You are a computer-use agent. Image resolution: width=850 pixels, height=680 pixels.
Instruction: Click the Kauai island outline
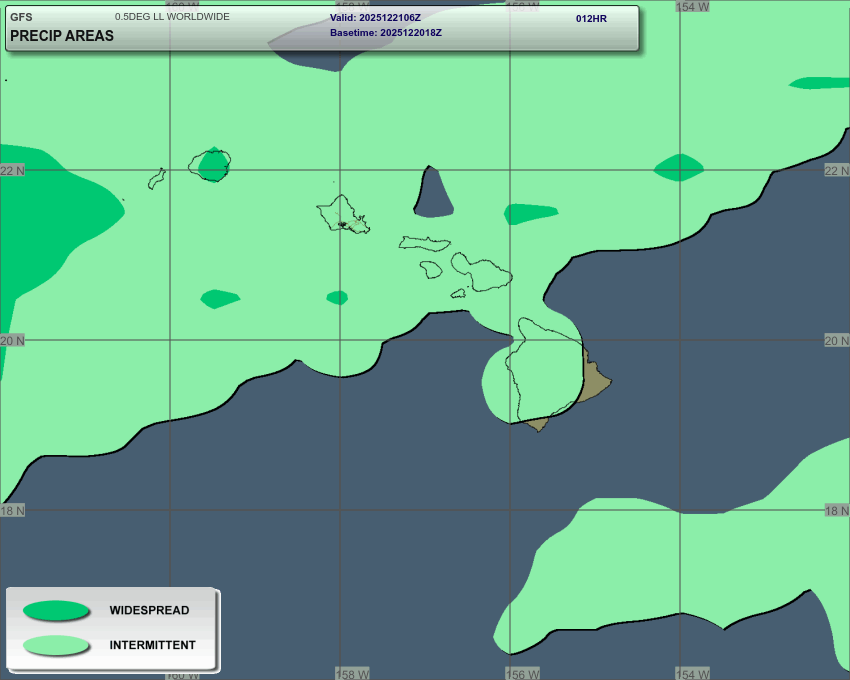click(211, 165)
